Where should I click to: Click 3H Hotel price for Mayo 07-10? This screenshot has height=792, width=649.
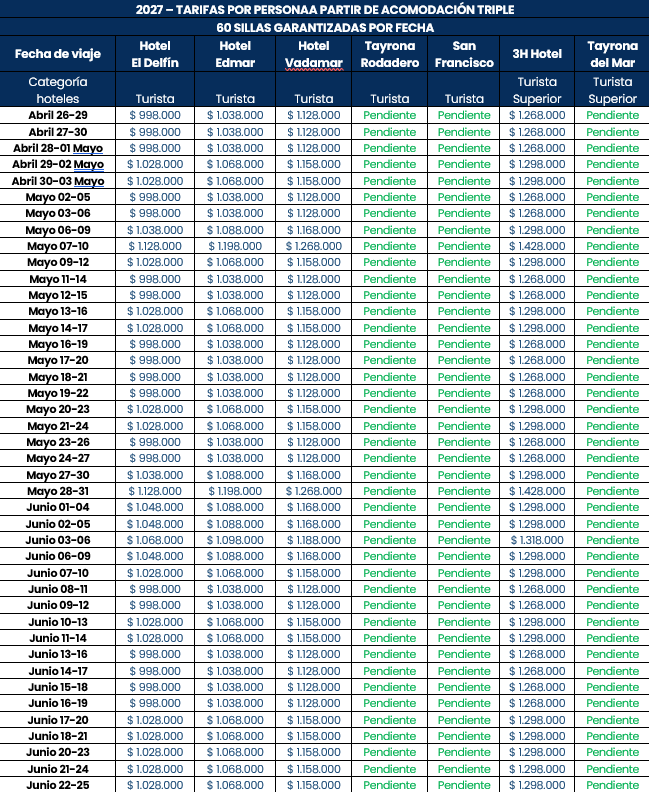point(537,246)
